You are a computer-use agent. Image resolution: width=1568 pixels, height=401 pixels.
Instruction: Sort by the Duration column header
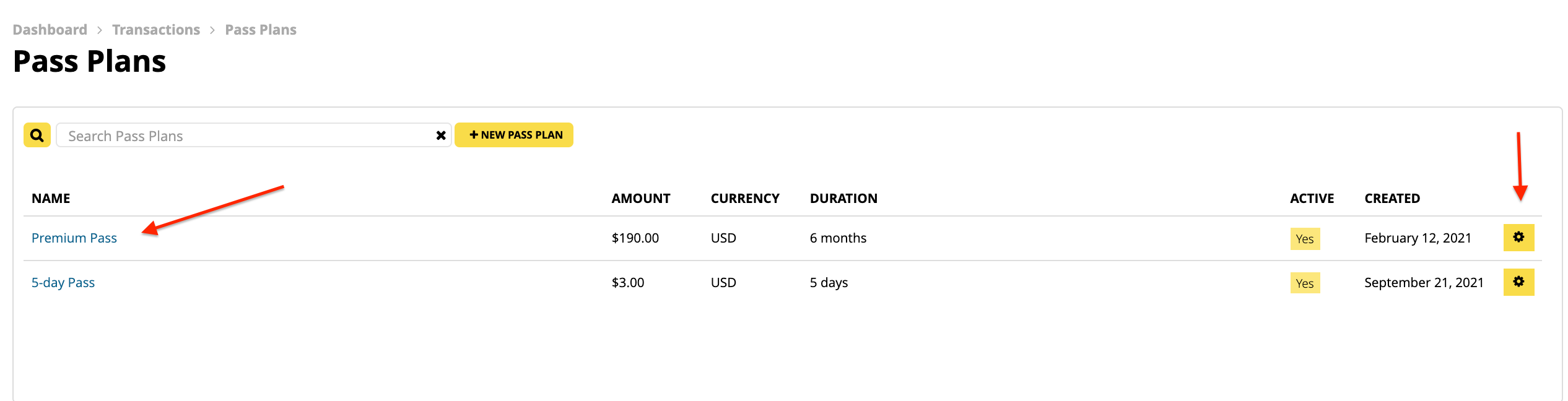click(843, 199)
